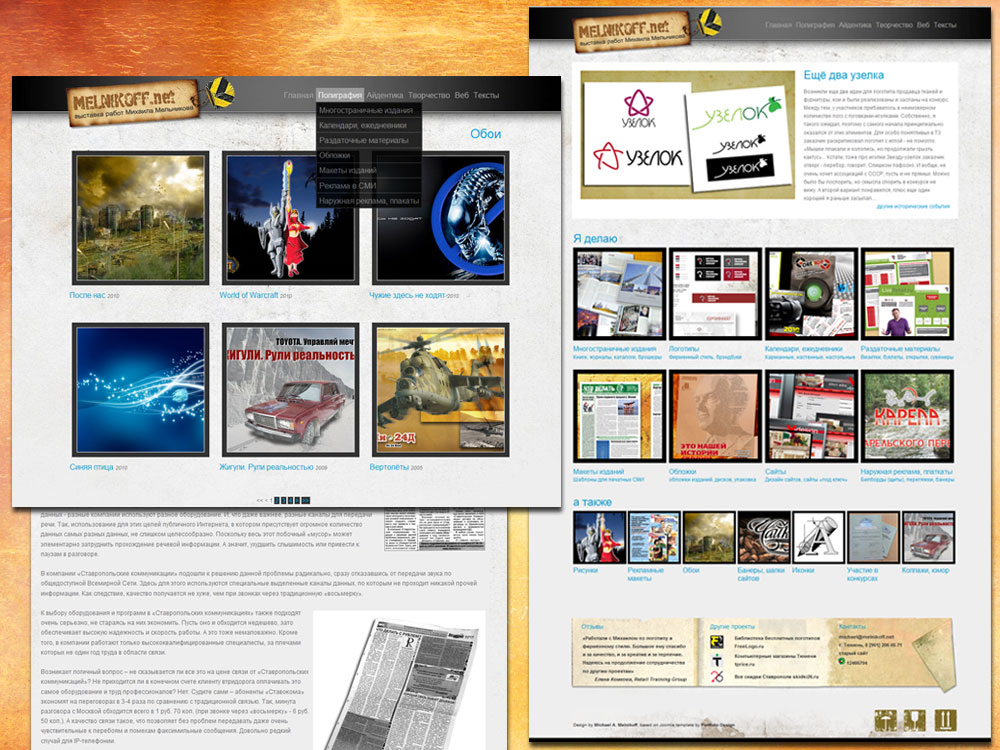Screen dimensions: 1000x750
Task: Jump to last gallery page with >> button
Action: click(x=305, y=501)
